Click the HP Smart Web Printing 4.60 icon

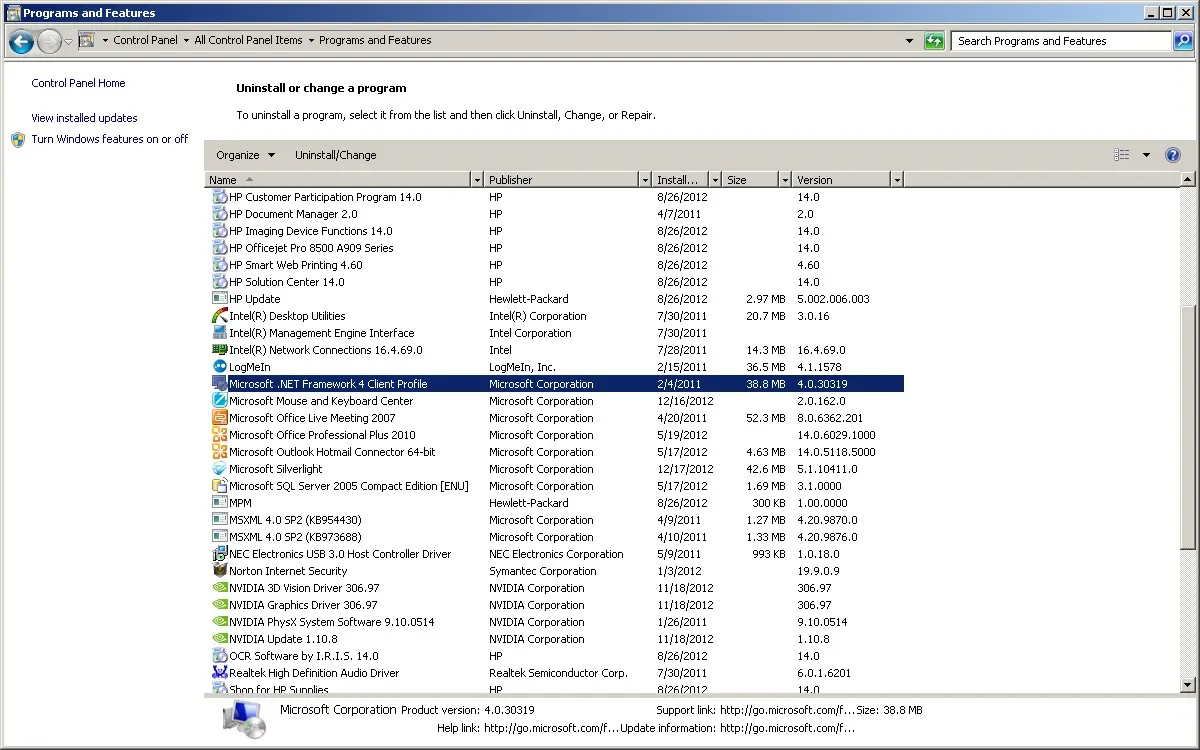[x=220, y=265]
